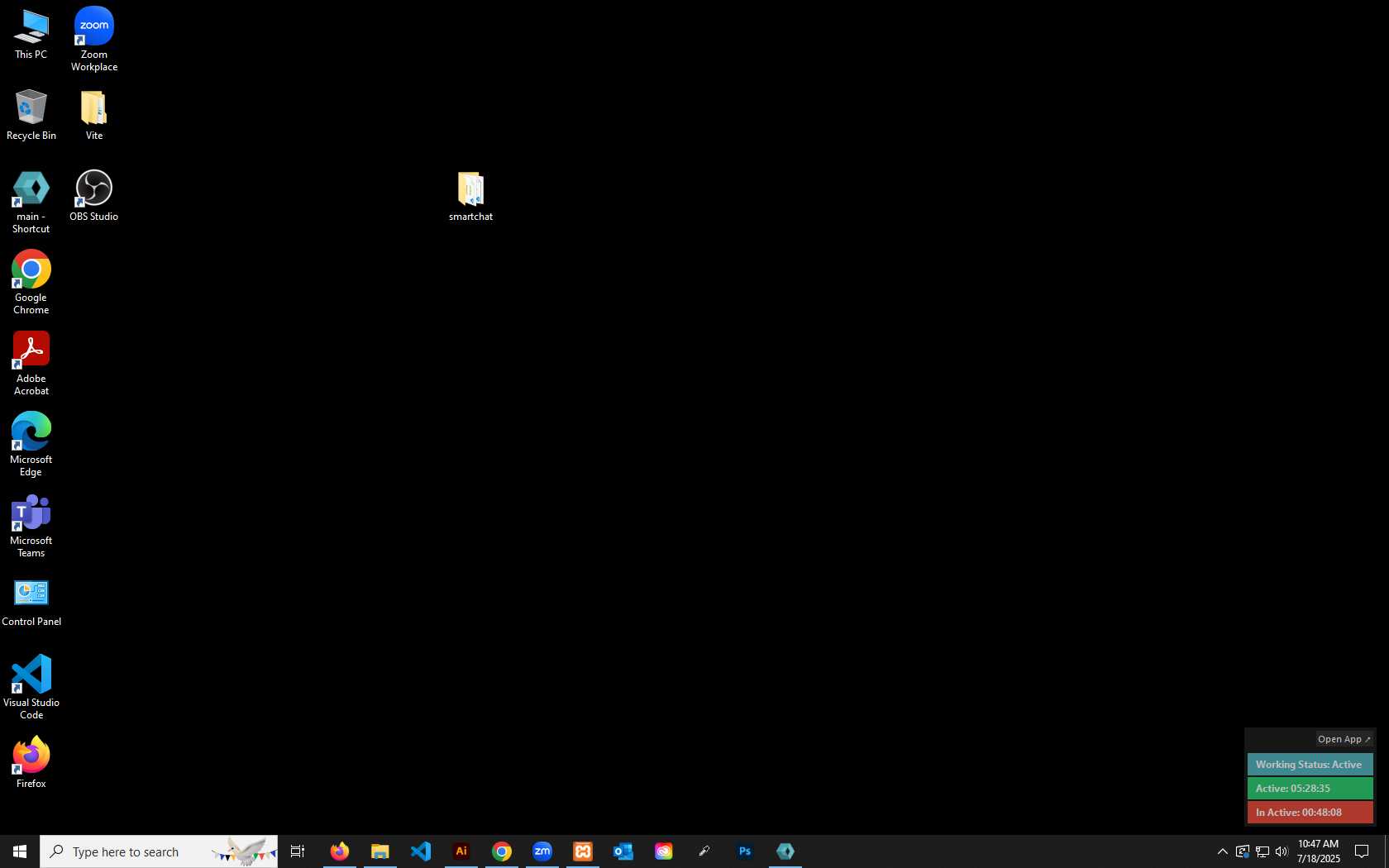1389x868 pixels.
Task: Click the green 'Active: 05:28:35' timer
Action: [x=1310, y=789]
